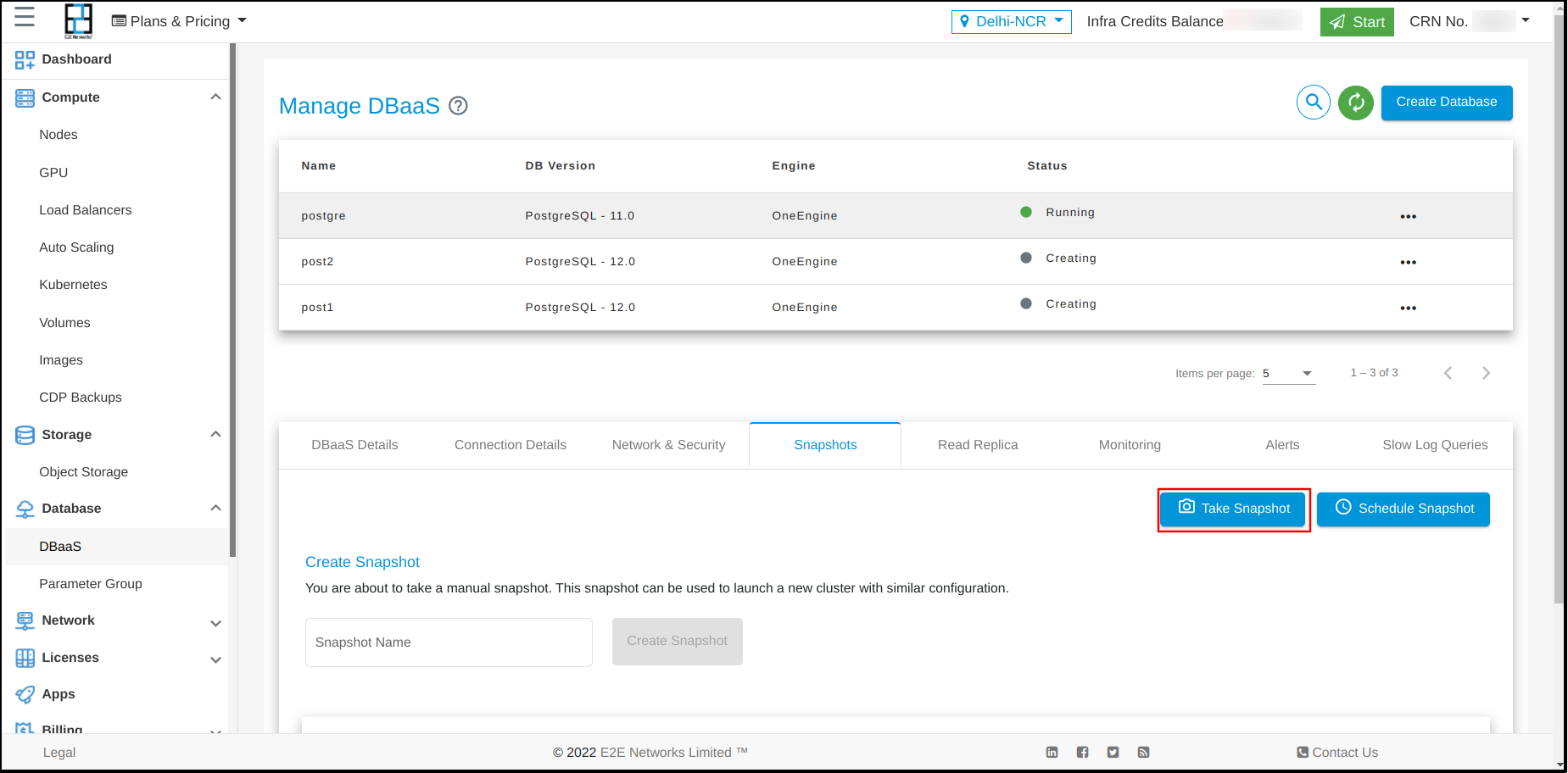The height and width of the screenshot is (773, 1568).
Task: Open Load Balancers in the sidebar
Action: click(x=86, y=210)
